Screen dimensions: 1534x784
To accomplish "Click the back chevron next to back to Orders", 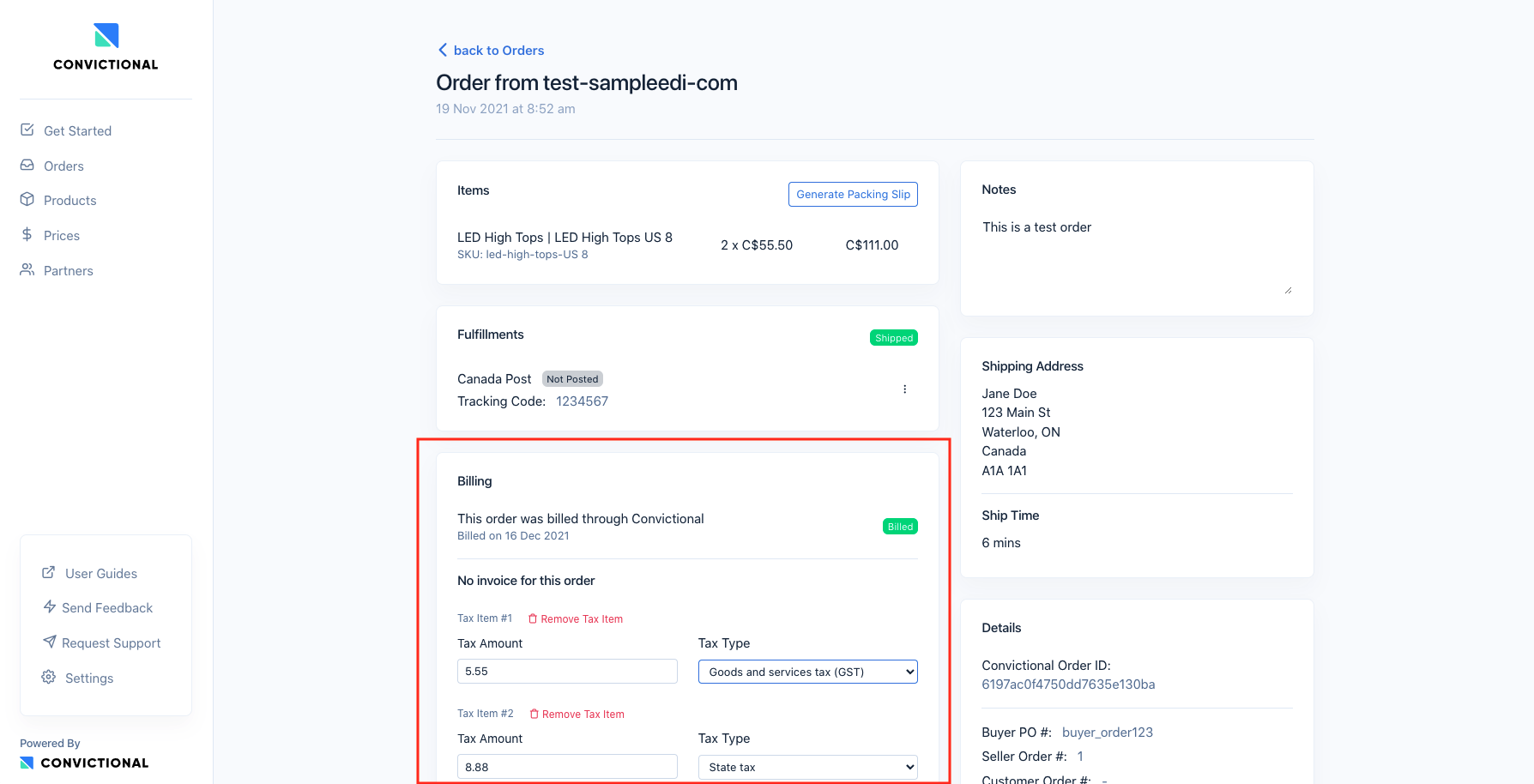I will pos(443,50).
